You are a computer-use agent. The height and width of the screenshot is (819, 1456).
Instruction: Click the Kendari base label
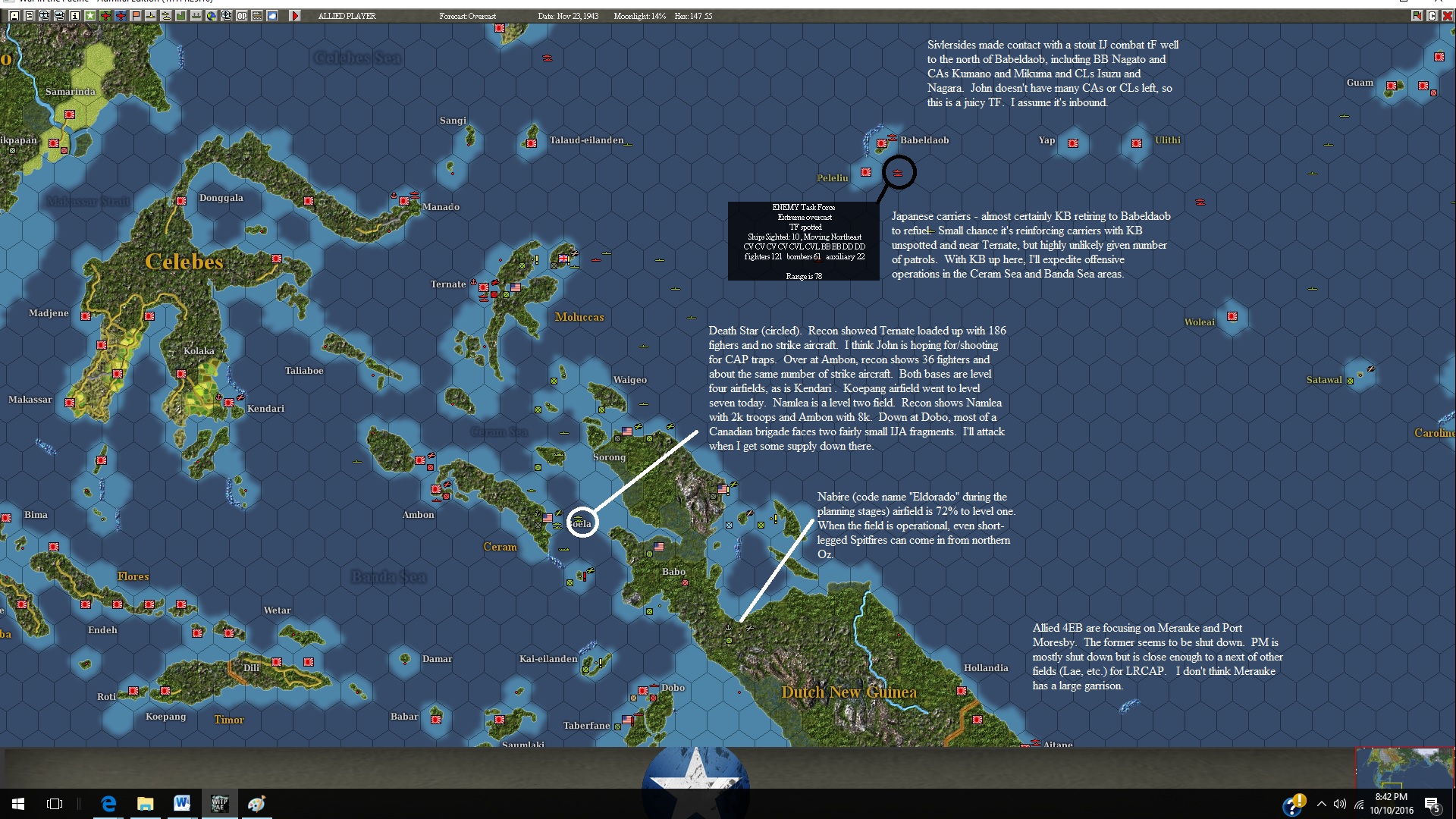click(265, 409)
